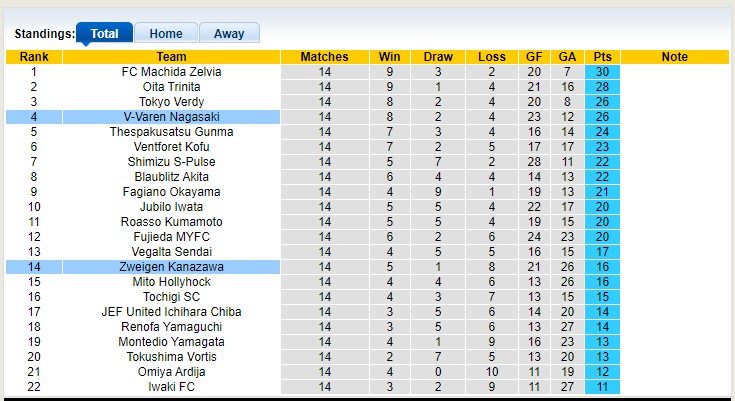The height and width of the screenshot is (401, 735).
Task: Click the FC Machida Zelvia team link
Action: [172, 72]
